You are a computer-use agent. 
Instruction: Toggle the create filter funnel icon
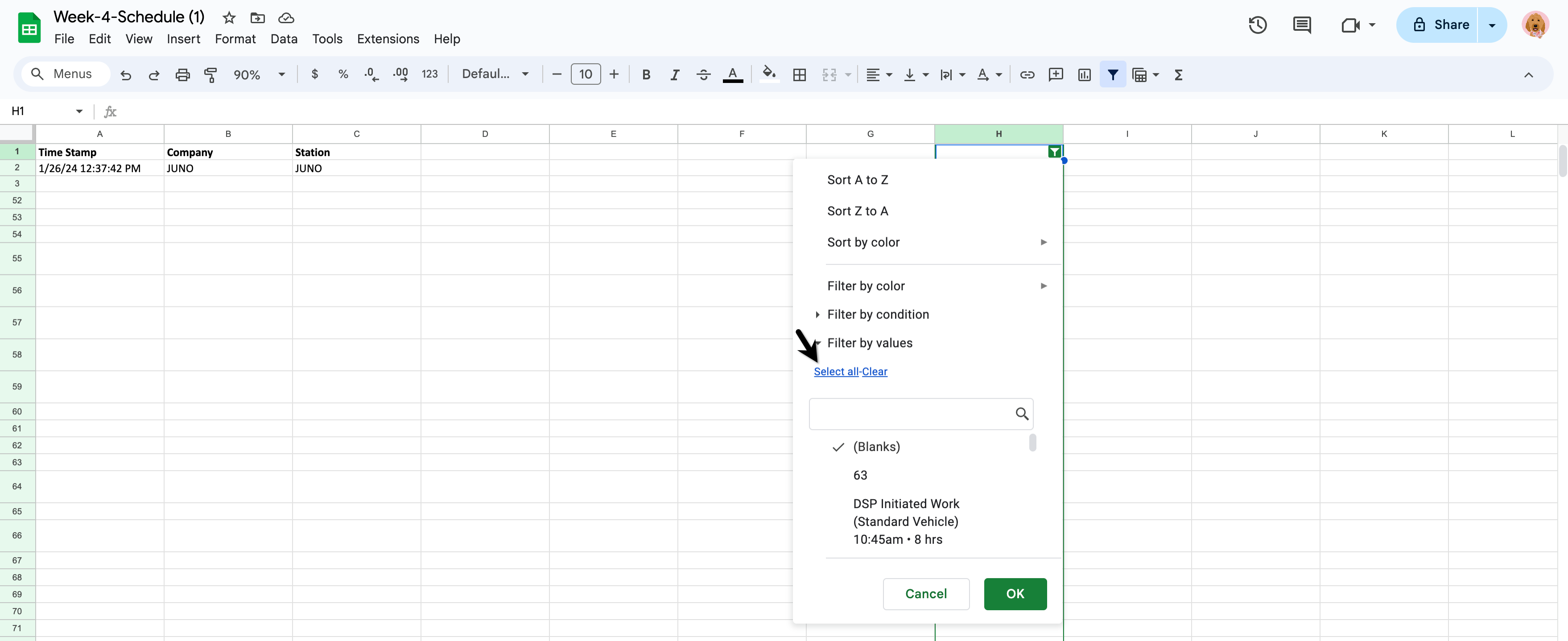pos(1112,75)
